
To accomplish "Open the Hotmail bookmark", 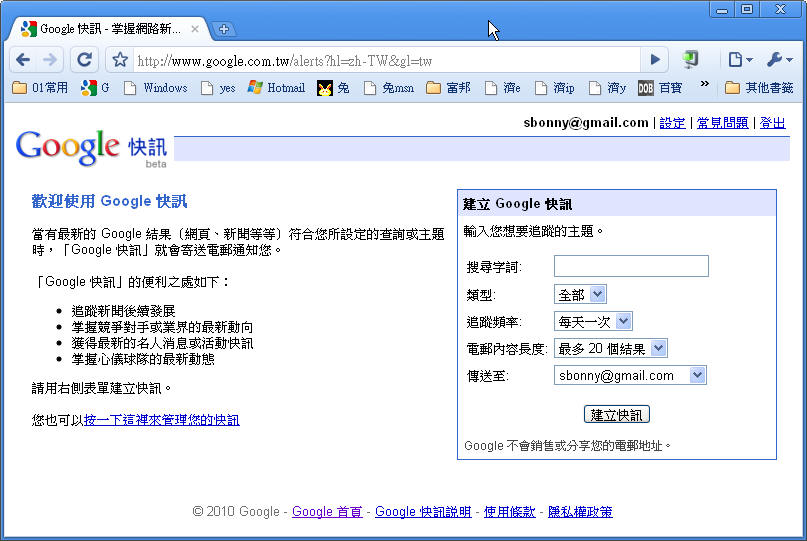I will (276, 88).
